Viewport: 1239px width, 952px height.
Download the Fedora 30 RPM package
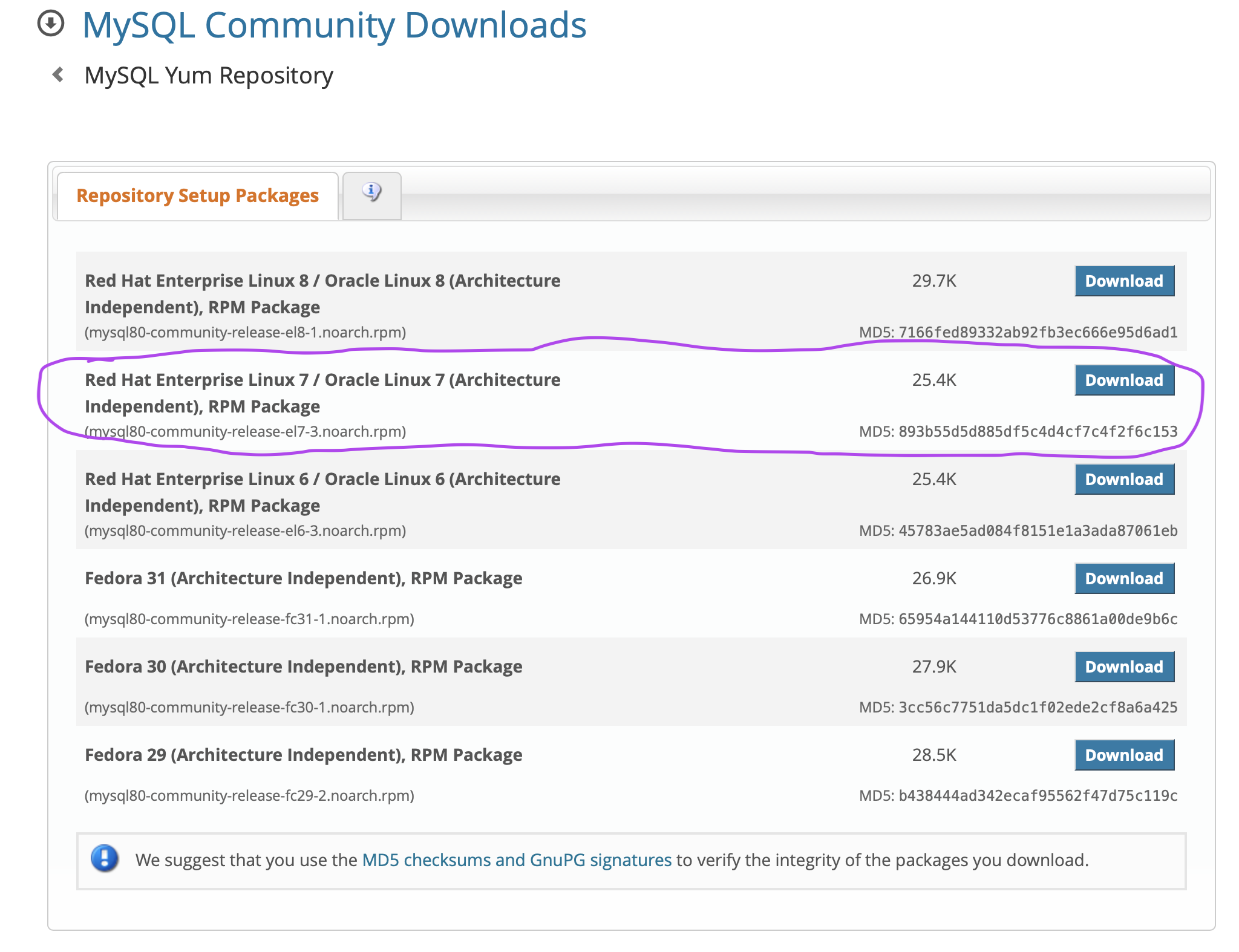(1123, 667)
